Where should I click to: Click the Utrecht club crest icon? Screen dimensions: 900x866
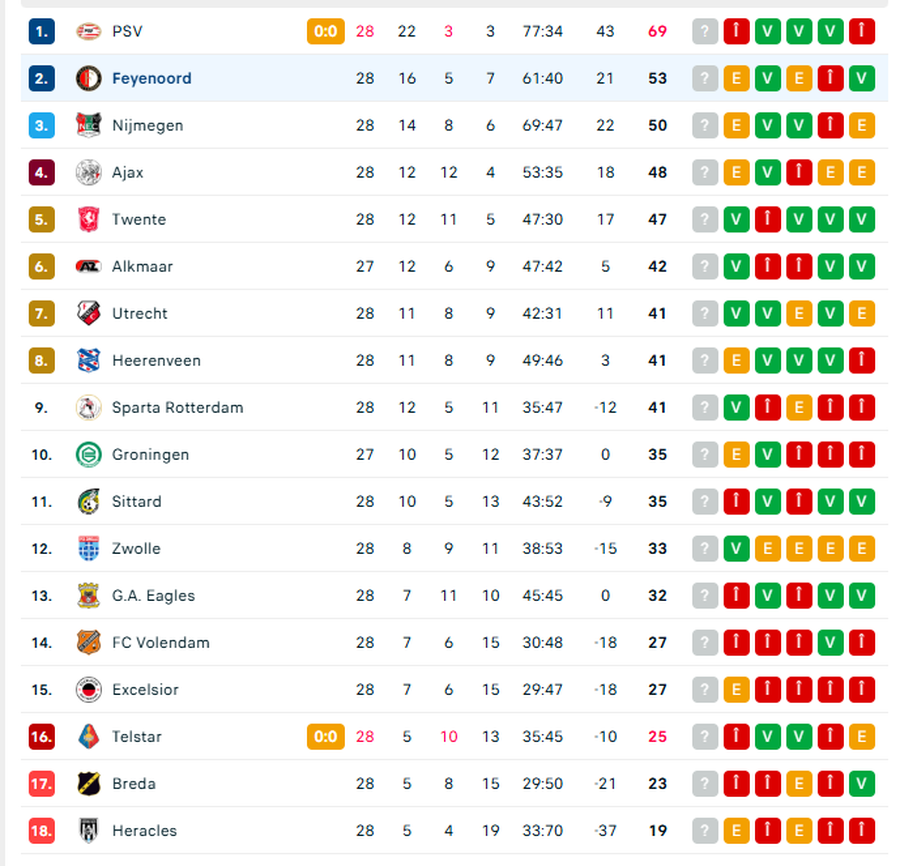tap(89, 313)
